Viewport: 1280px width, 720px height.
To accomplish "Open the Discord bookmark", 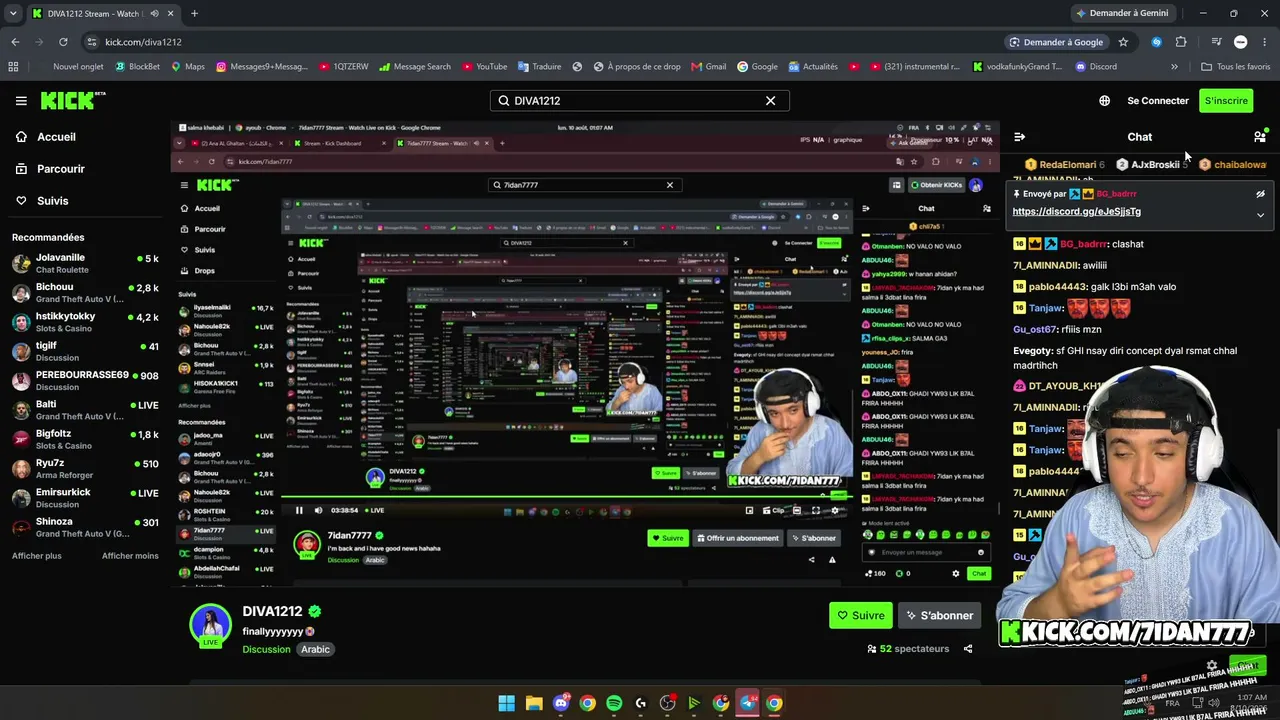I will point(1096,67).
